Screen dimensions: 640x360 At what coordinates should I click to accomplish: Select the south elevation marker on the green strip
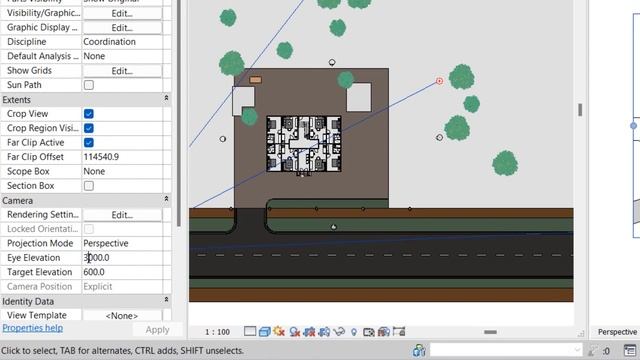tap(333, 227)
